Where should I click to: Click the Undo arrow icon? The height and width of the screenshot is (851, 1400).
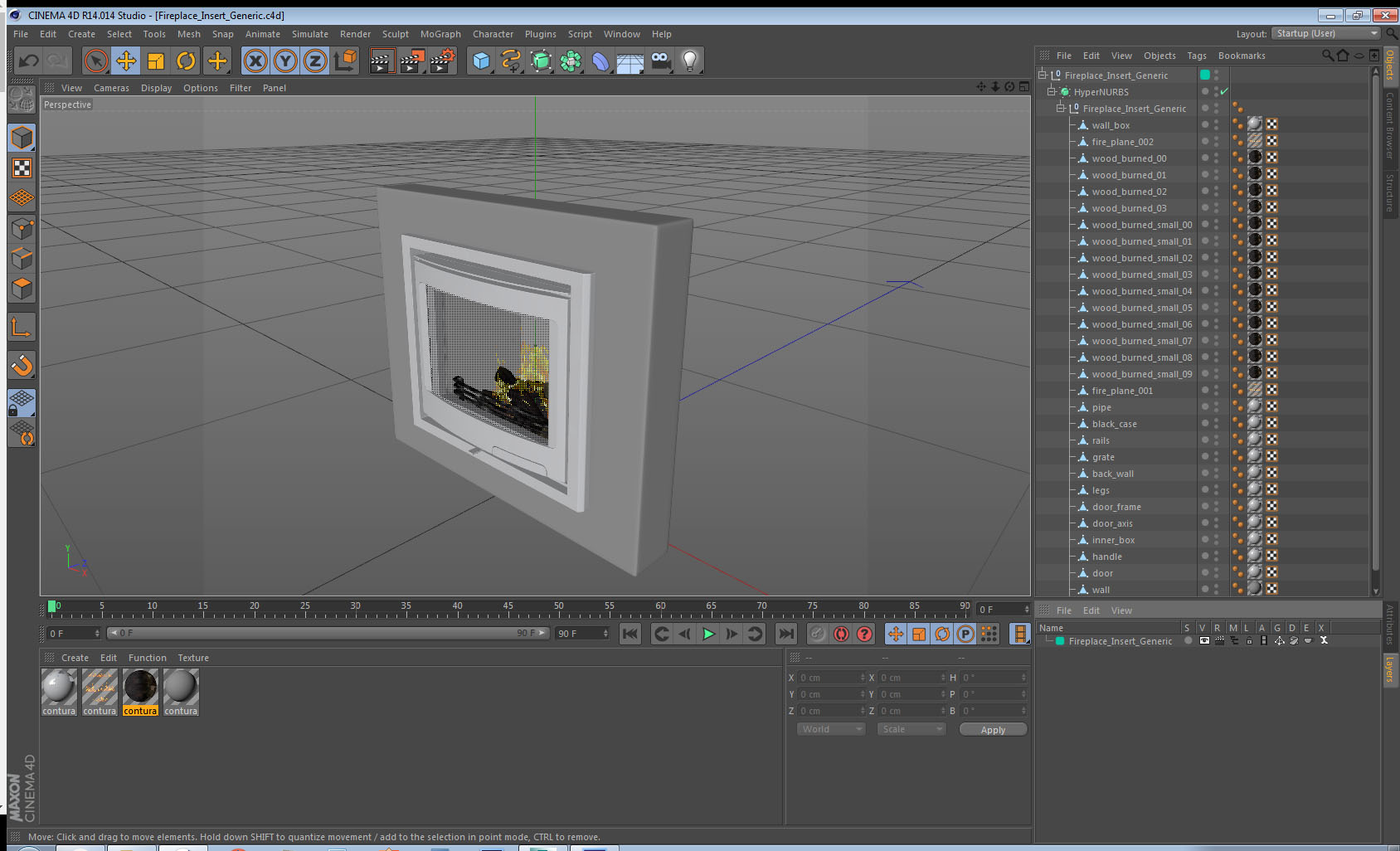[28, 61]
